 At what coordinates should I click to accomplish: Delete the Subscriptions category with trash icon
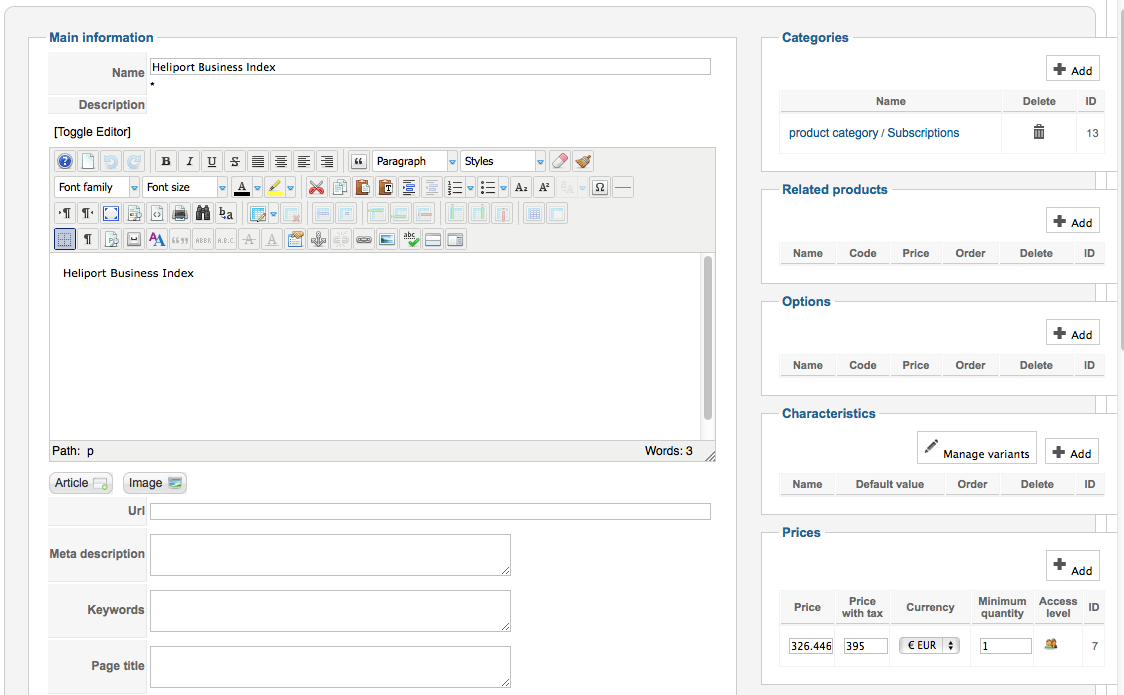1039,132
